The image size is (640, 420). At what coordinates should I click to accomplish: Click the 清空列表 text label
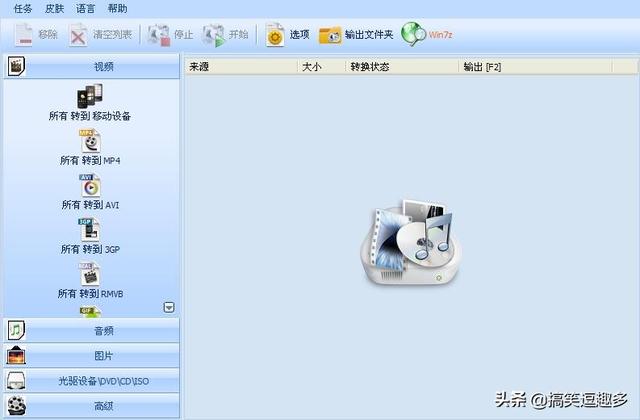click(112, 35)
